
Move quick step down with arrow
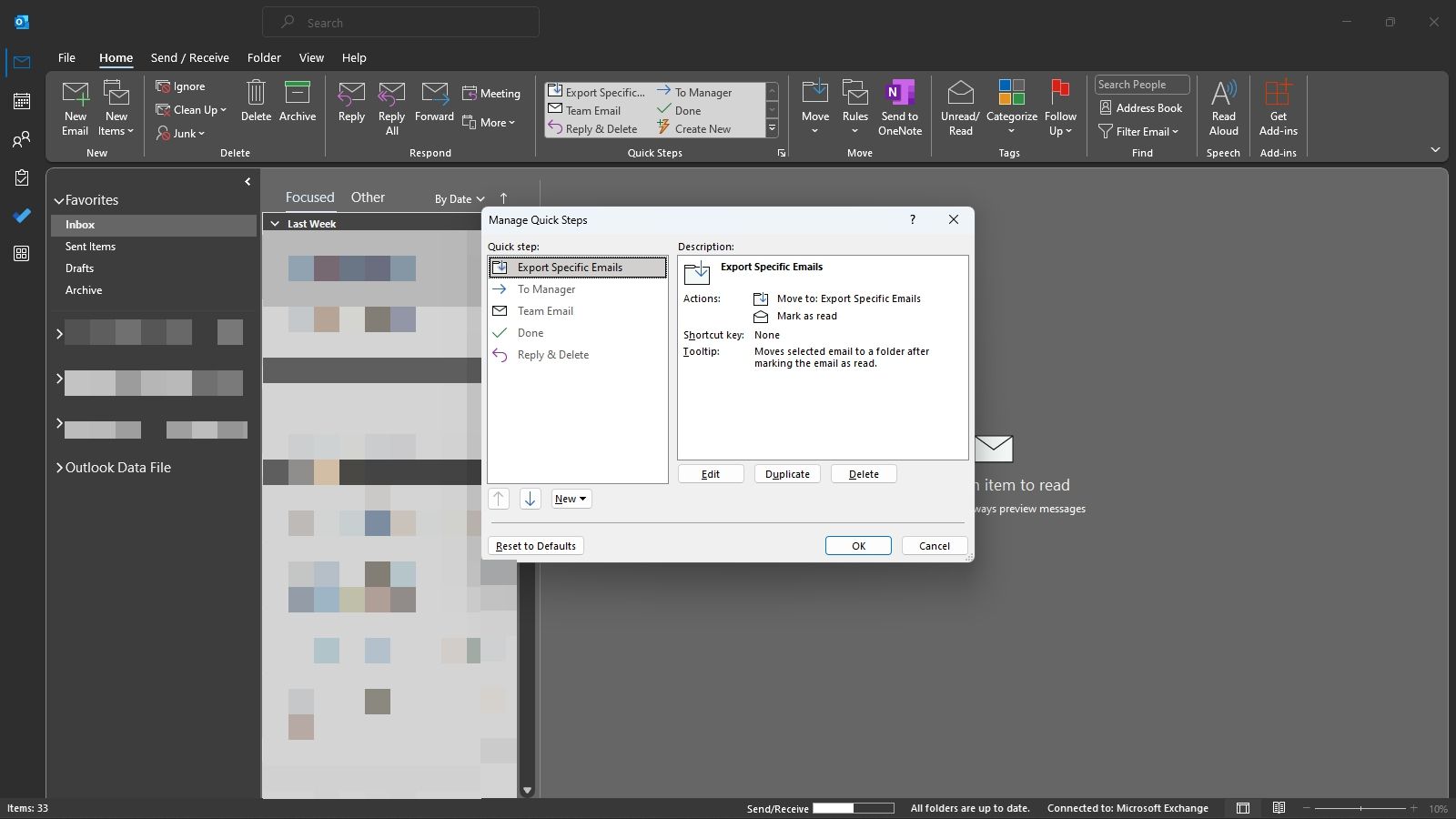530,499
